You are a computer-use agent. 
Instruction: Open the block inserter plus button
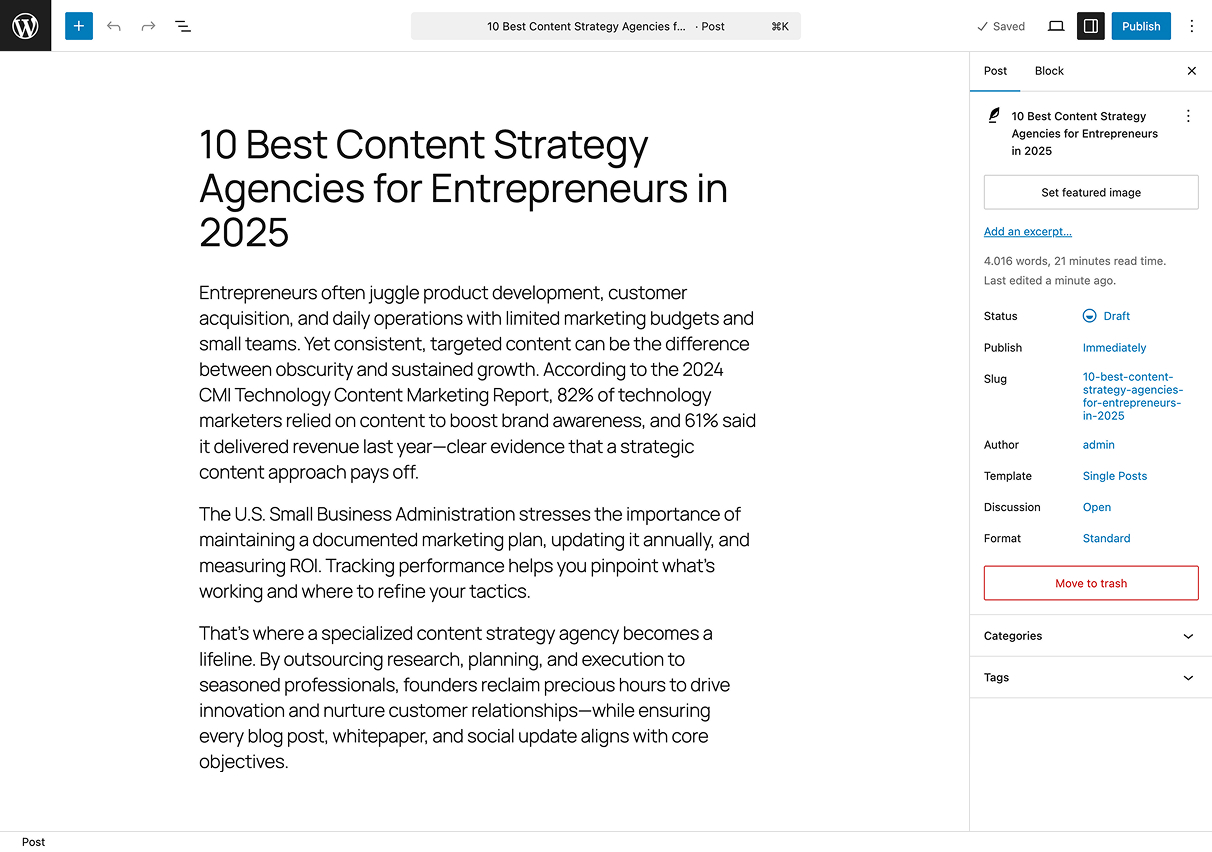click(x=79, y=26)
